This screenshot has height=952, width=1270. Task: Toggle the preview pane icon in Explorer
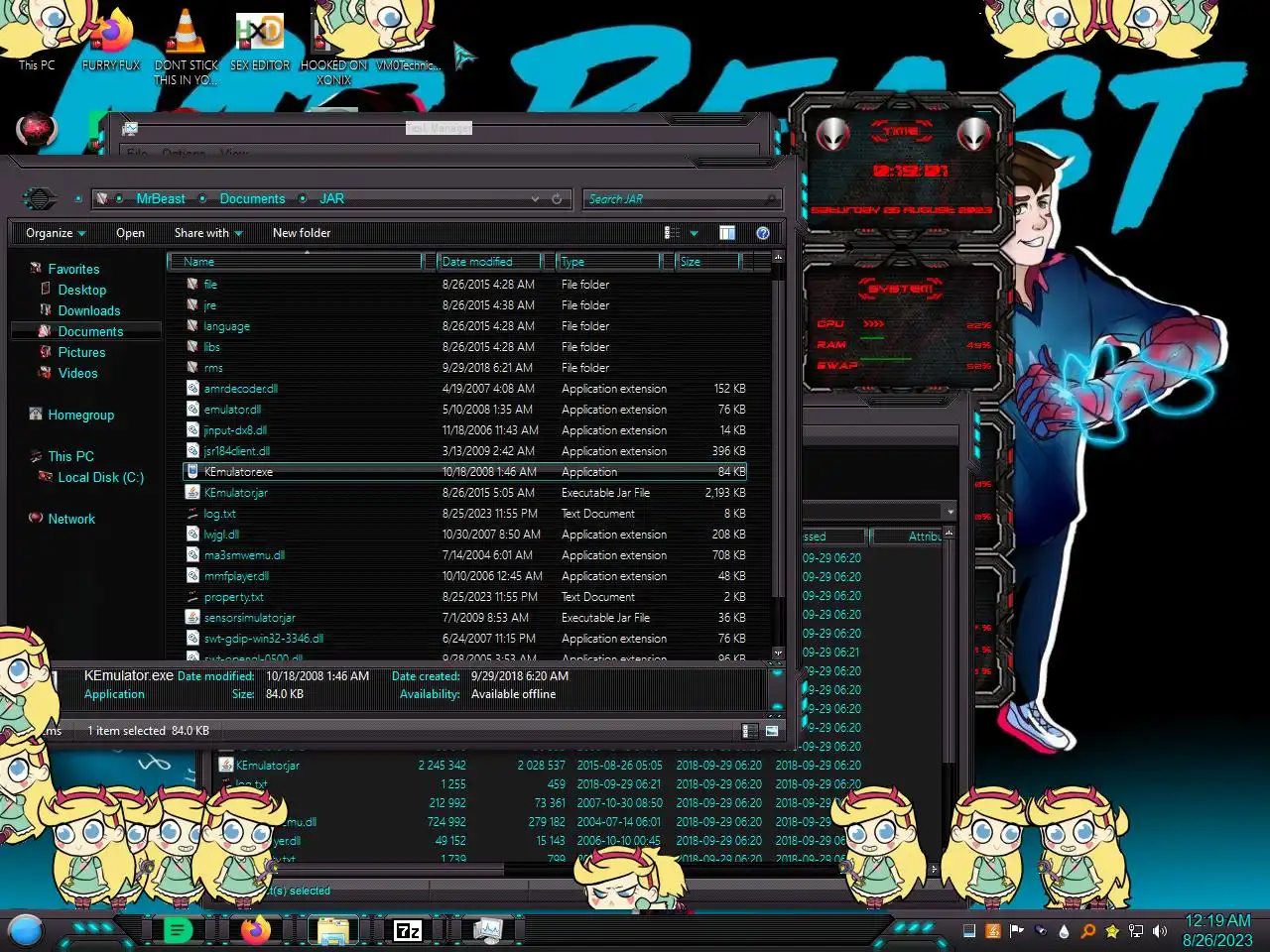pyautogui.click(x=727, y=233)
